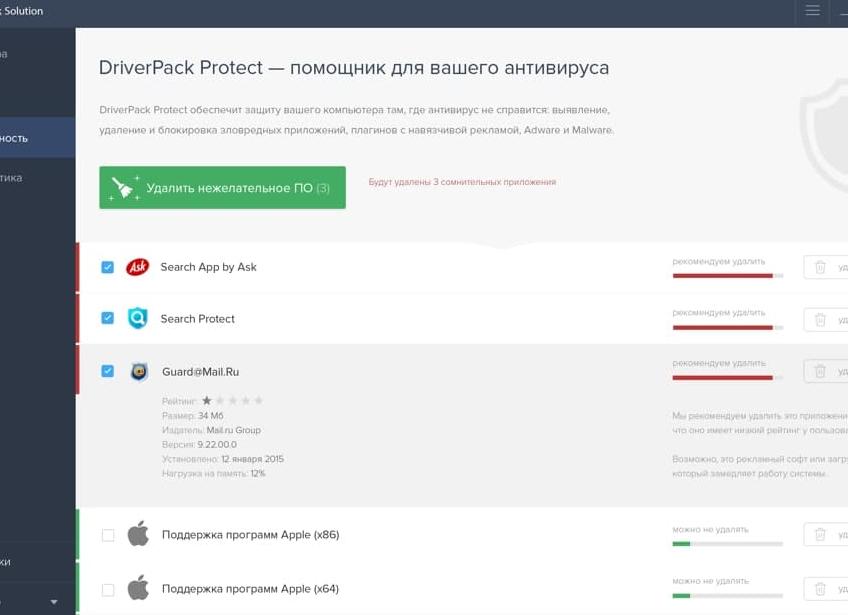Click memory load value '12%'

(258, 473)
